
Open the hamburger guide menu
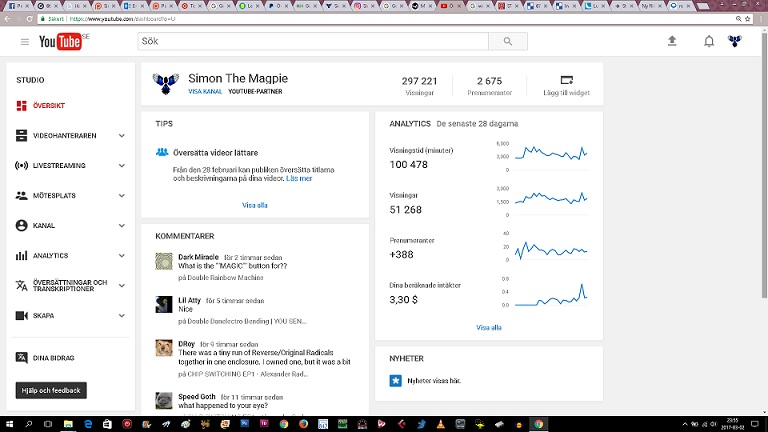25,41
